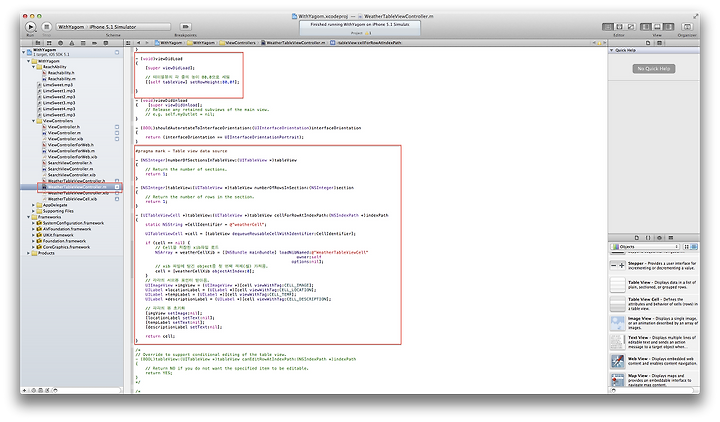720x422 pixels.
Task: Collapse the ReachAbility group
Action: pyautogui.click(x=34, y=67)
